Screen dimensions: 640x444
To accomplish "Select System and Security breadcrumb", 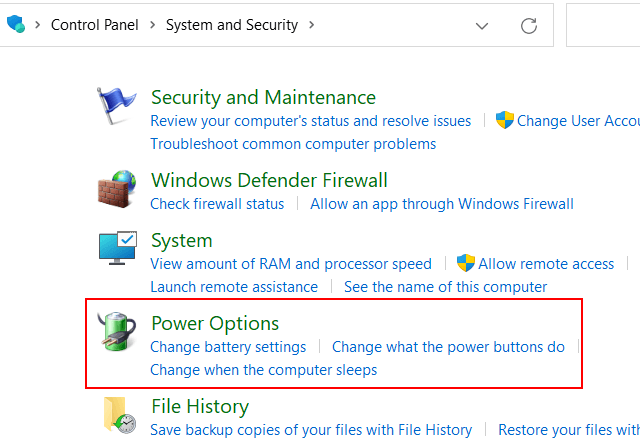I will pos(232,25).
